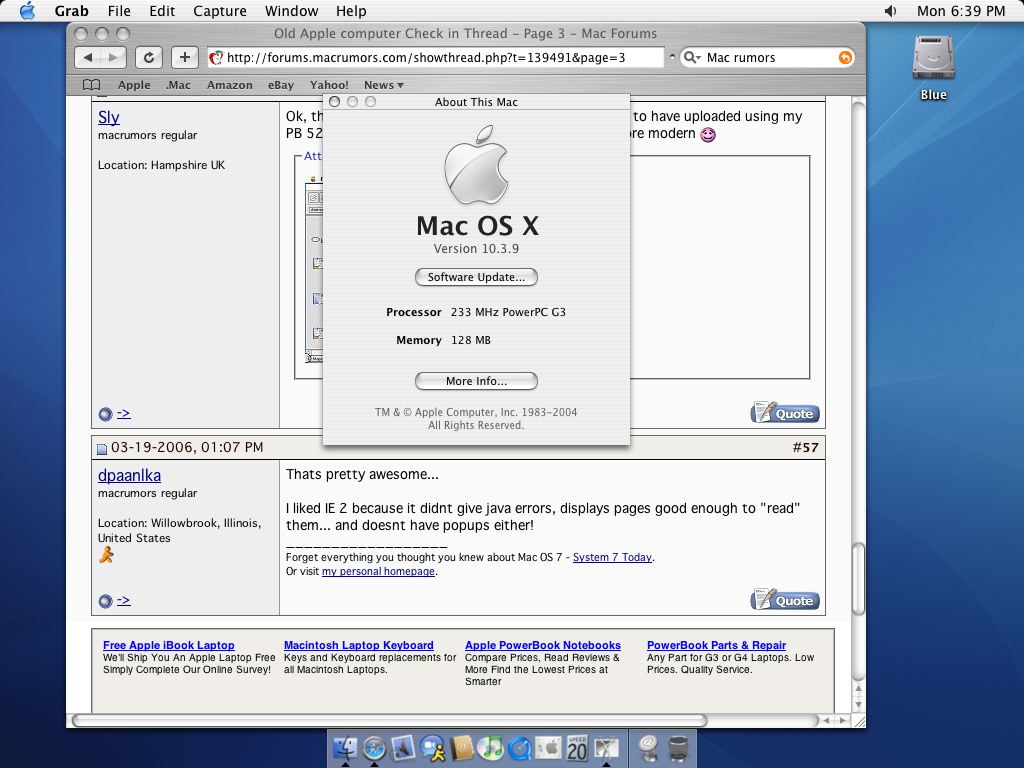Launch iTunes from the Dock
1024x768 pixels.
pyautogui.click(x=490, y=747)
